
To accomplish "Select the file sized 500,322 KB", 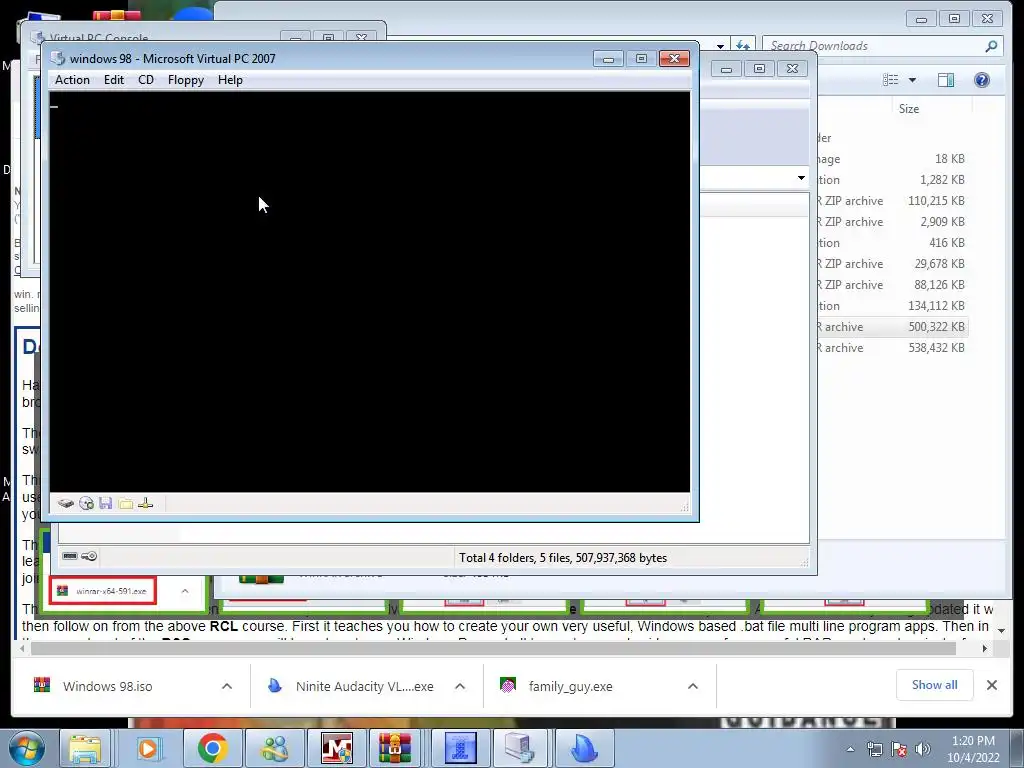I will [x=893, y=327].
